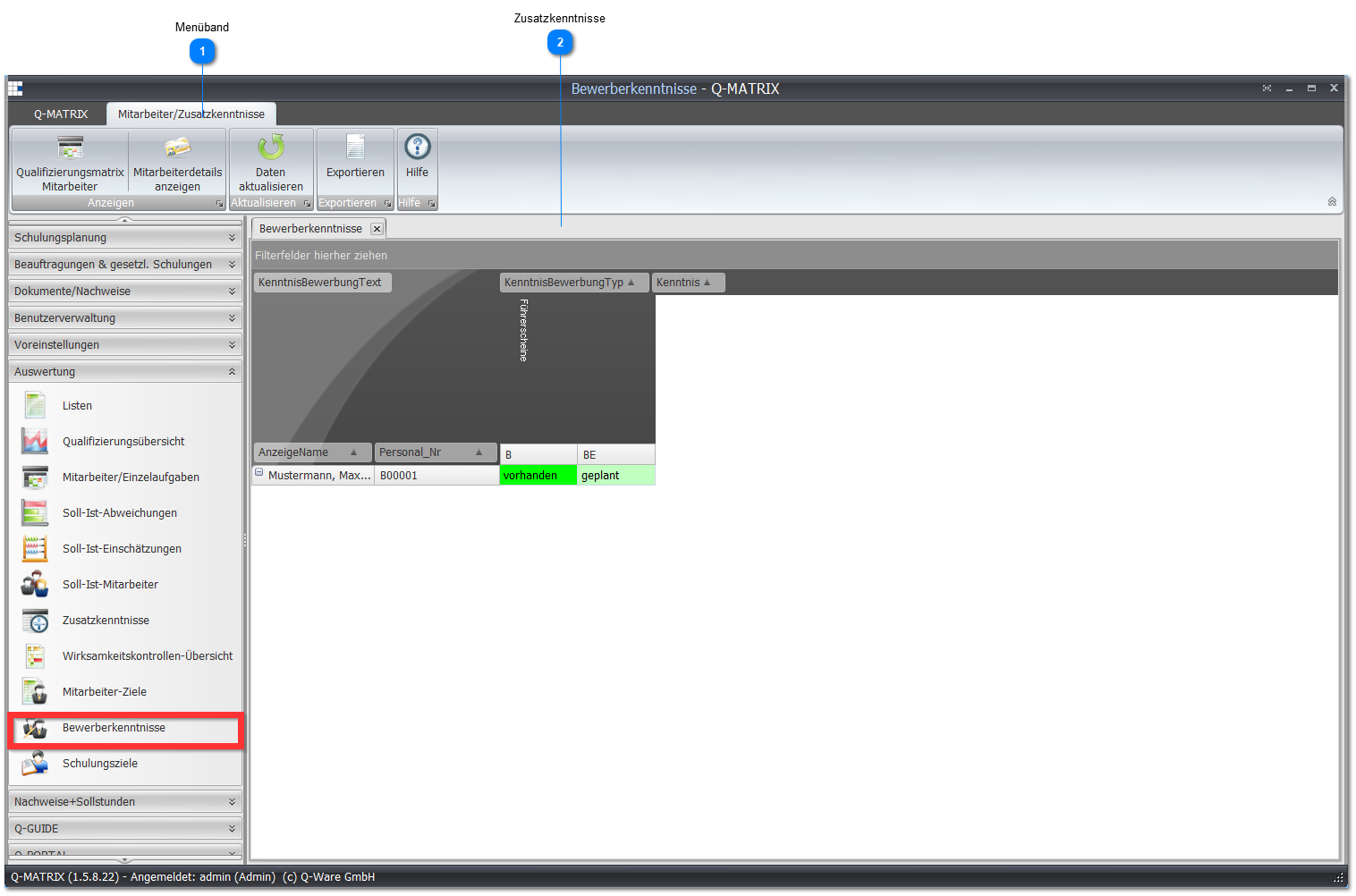Collapse the Auswertung section
The width and height of the screenshot is (1356, 896).
(x=125, y=372)
